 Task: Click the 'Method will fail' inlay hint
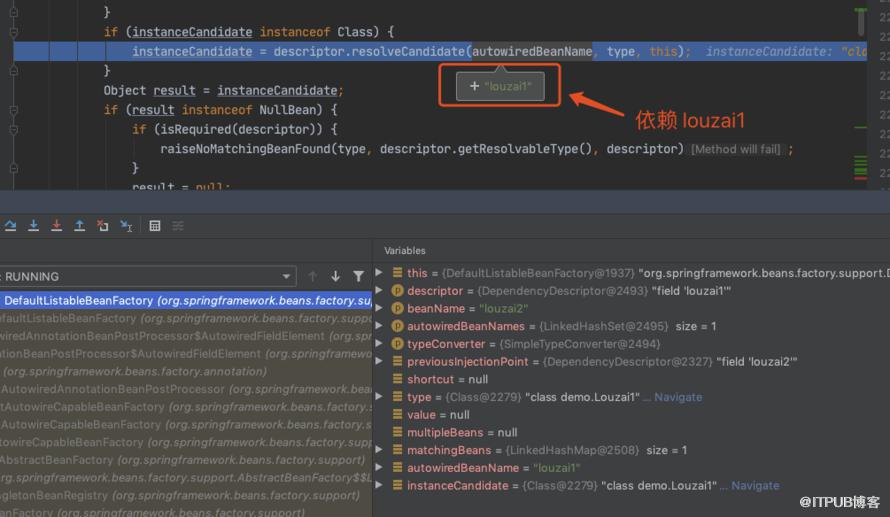click(736, 149)
